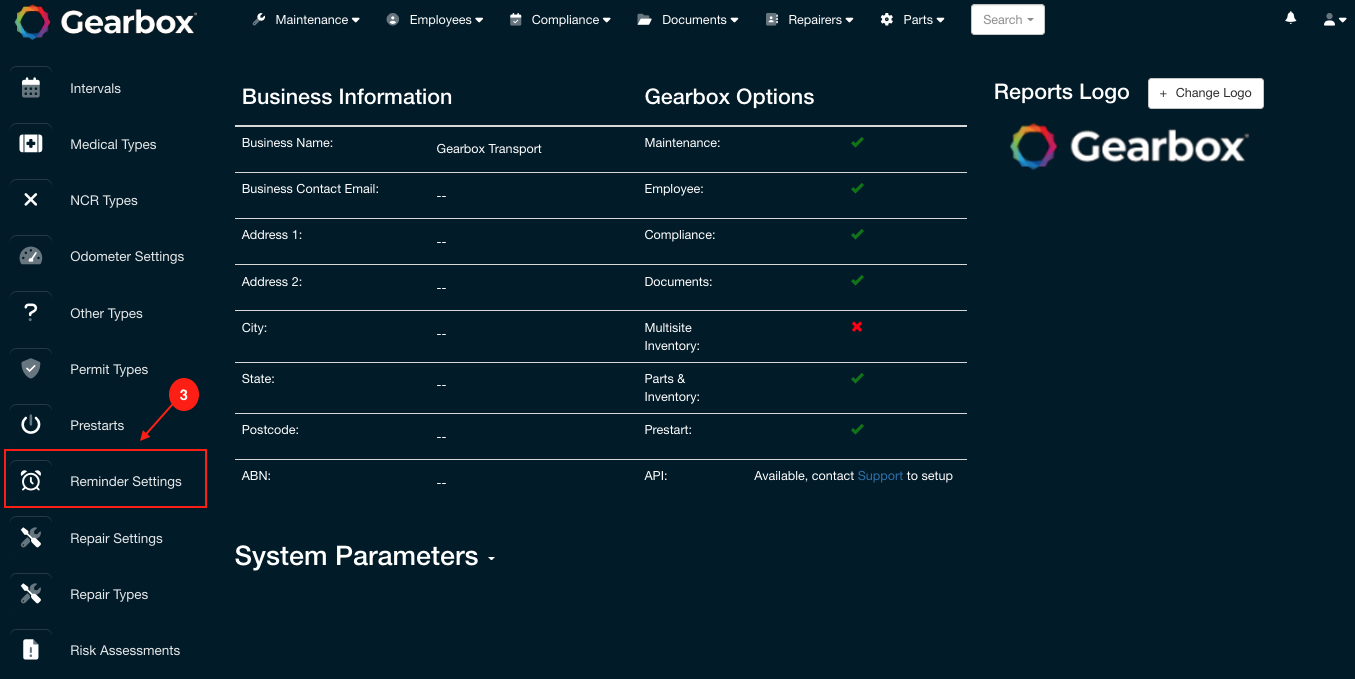Open notifications bell icon
This screenshot has height=679, width=1355.
pos(1291,18)
